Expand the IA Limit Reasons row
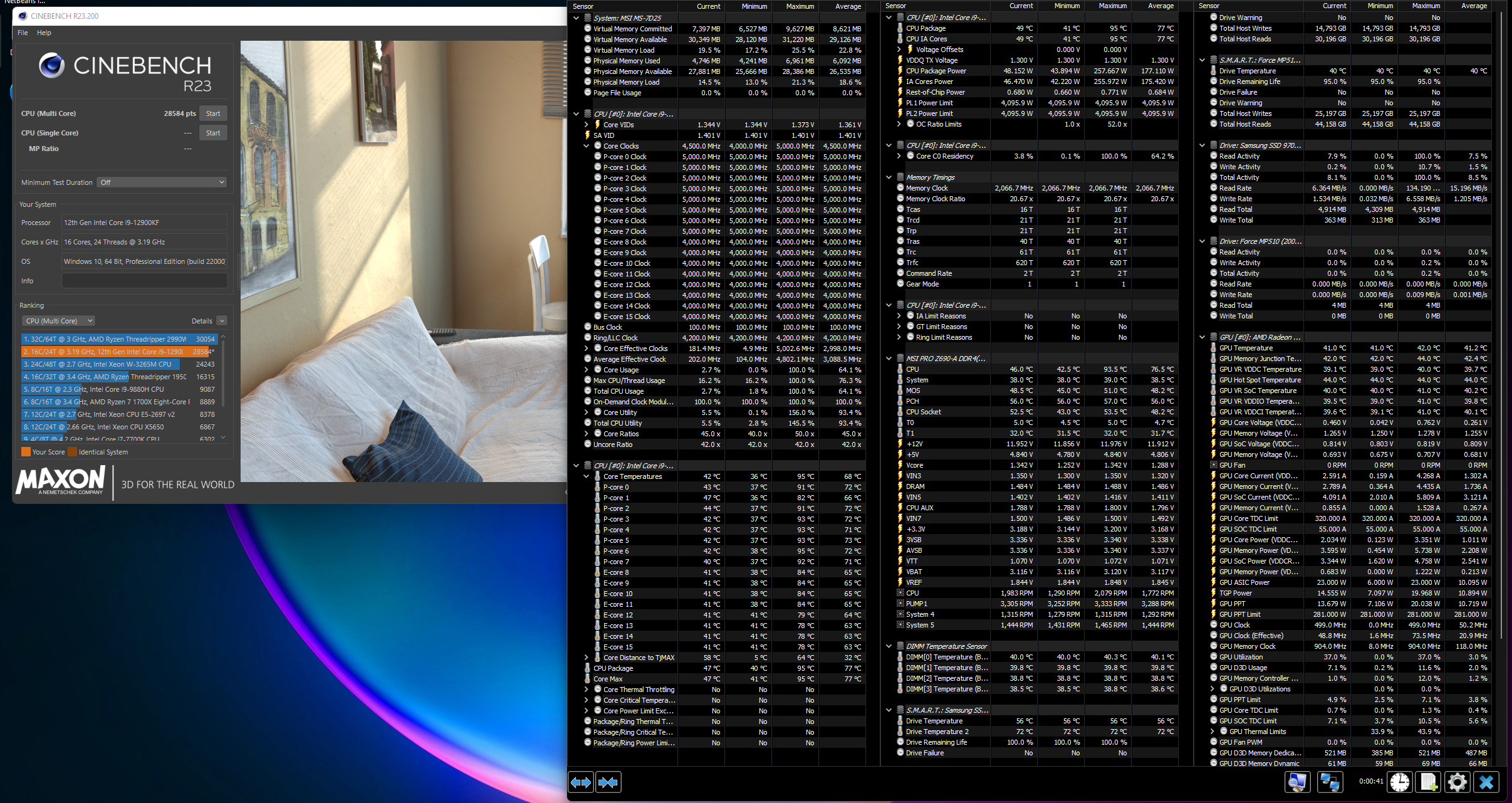The height and width of the screenshot is (803, 1512). tap(899, 316)
